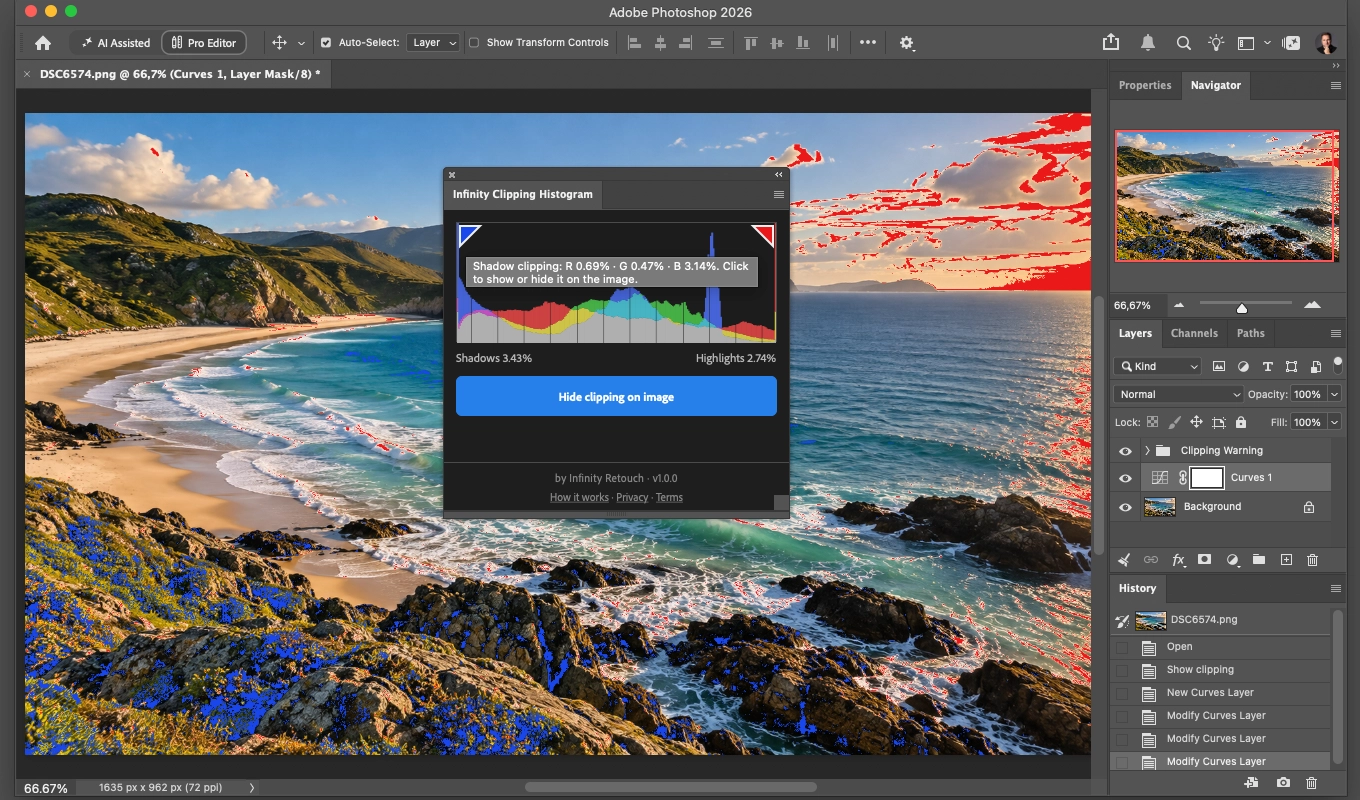Open the options bar gear settings
Viewport: 1360px width, 800px height.
point(906,43)
